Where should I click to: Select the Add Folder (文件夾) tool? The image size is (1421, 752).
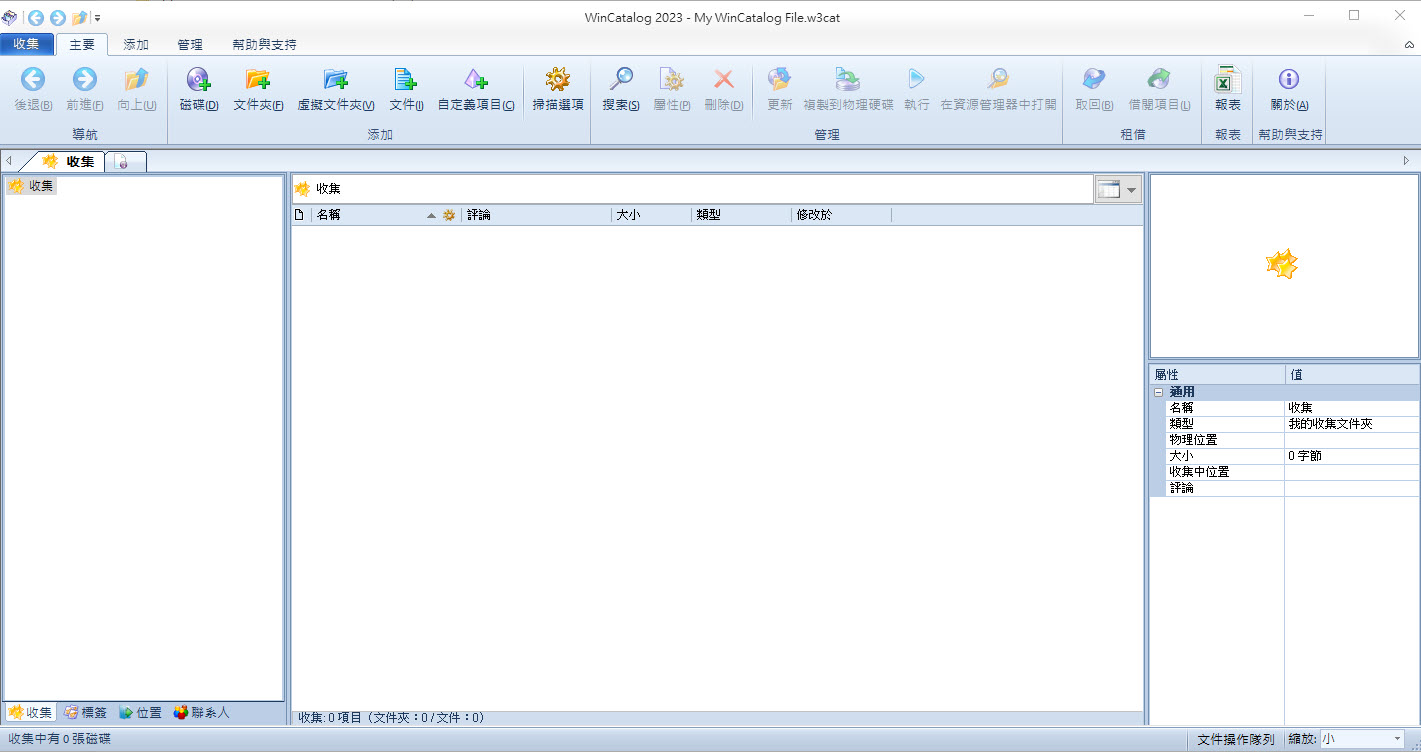[x=260, y=90]
